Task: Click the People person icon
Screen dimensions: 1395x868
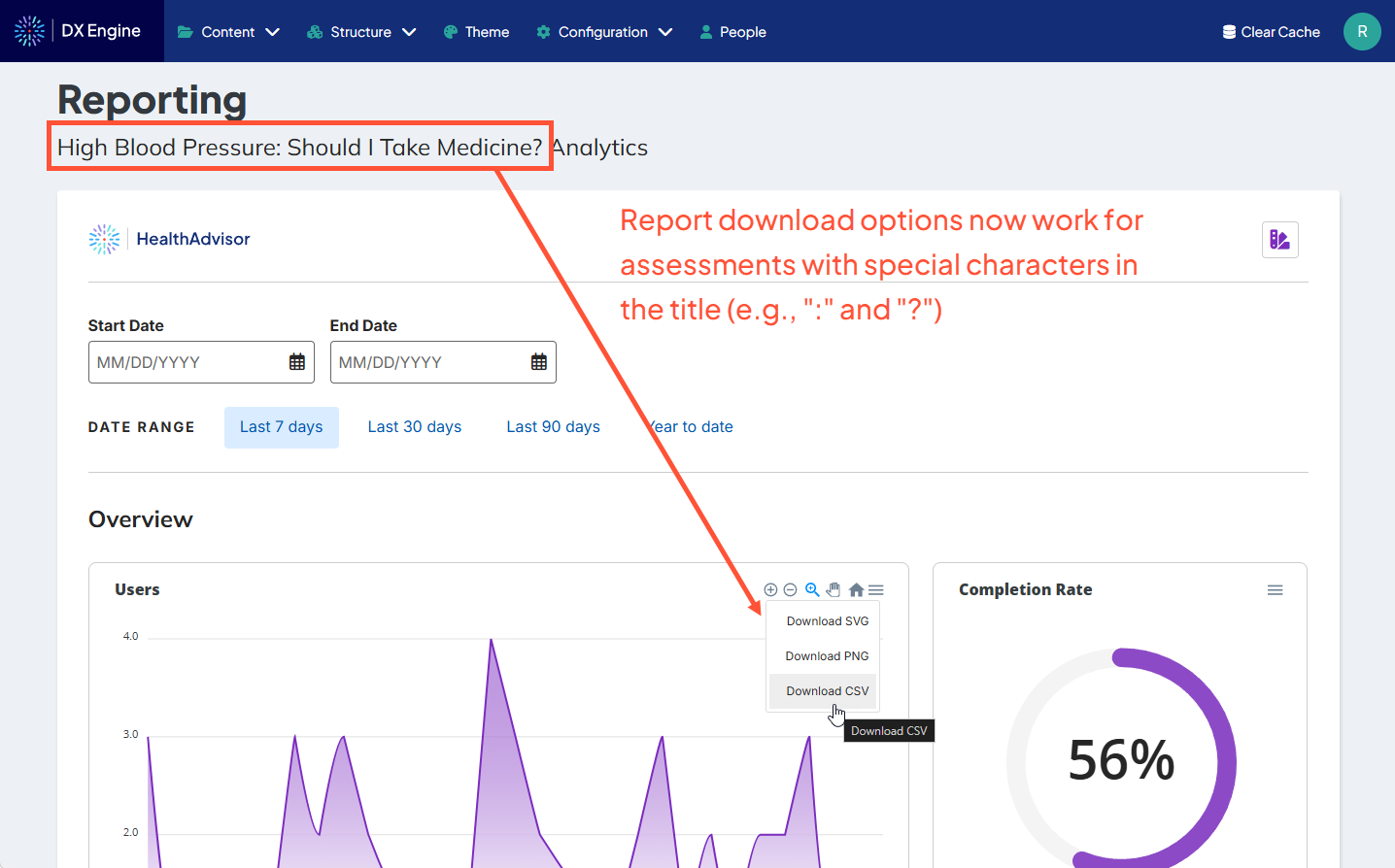Action: 706,32
